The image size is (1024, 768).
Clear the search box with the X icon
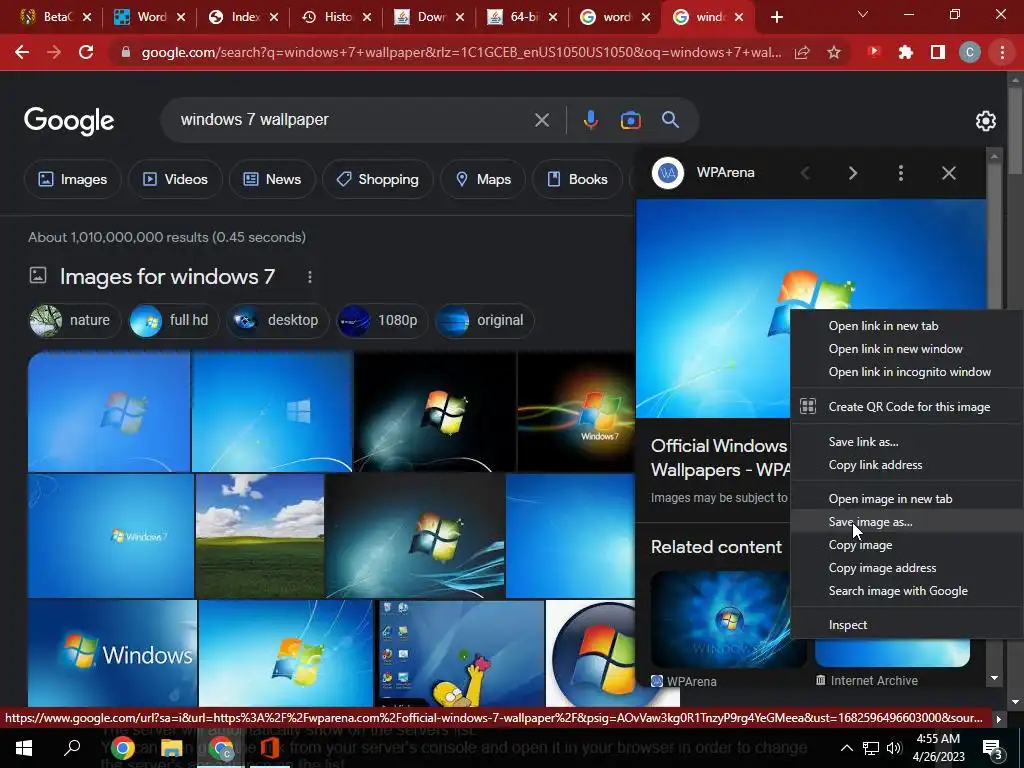click(542, 120)
